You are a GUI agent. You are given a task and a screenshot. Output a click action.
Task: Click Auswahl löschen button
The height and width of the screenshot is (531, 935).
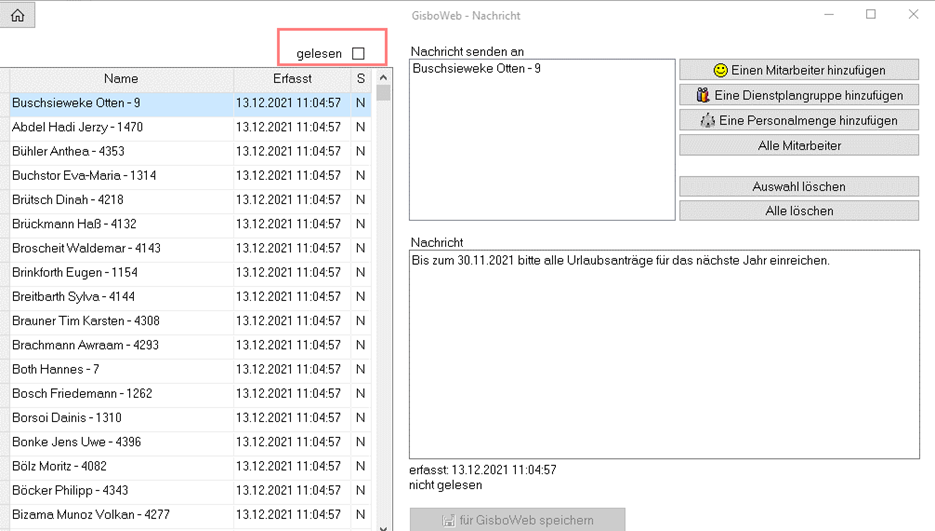tap(798, 186)
